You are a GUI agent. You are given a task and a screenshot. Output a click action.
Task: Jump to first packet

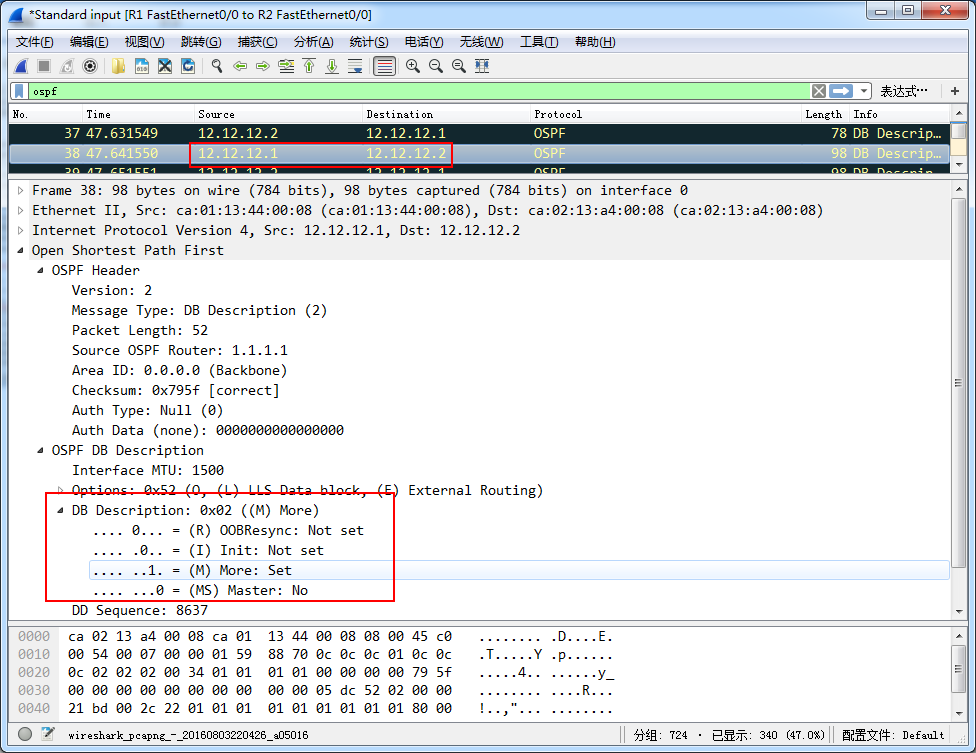309,66
